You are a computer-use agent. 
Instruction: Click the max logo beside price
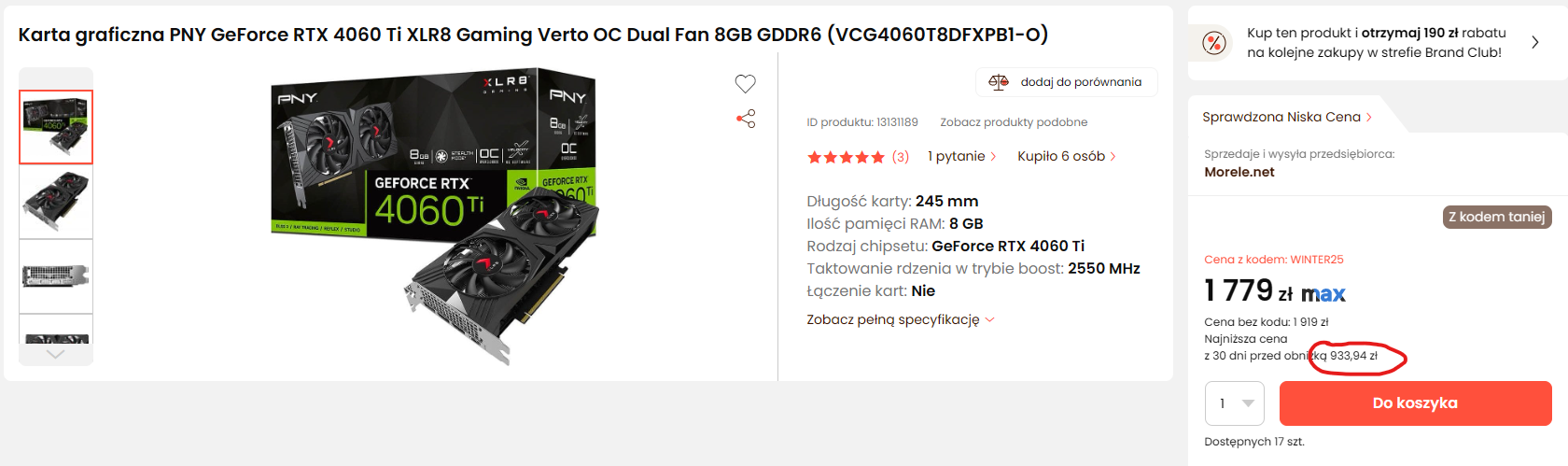coord(1323,295)
